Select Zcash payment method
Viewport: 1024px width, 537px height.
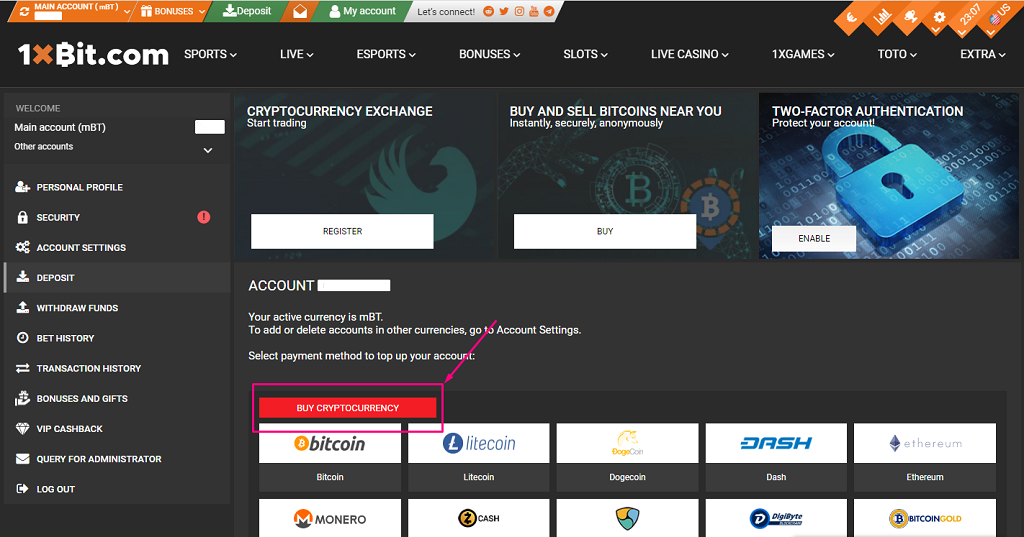click(479, 518)
